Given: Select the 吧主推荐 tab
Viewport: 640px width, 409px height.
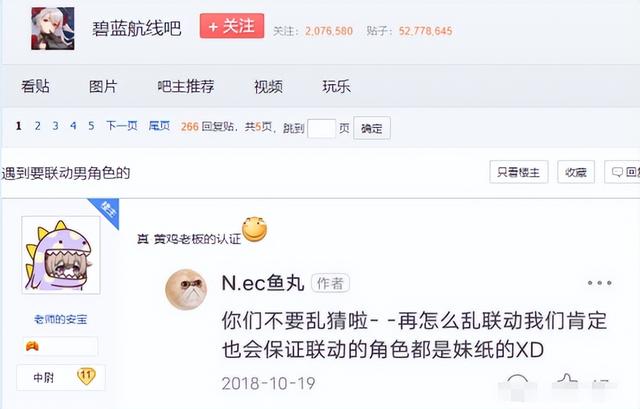Looking at the screenshot, I should [186, 86].
